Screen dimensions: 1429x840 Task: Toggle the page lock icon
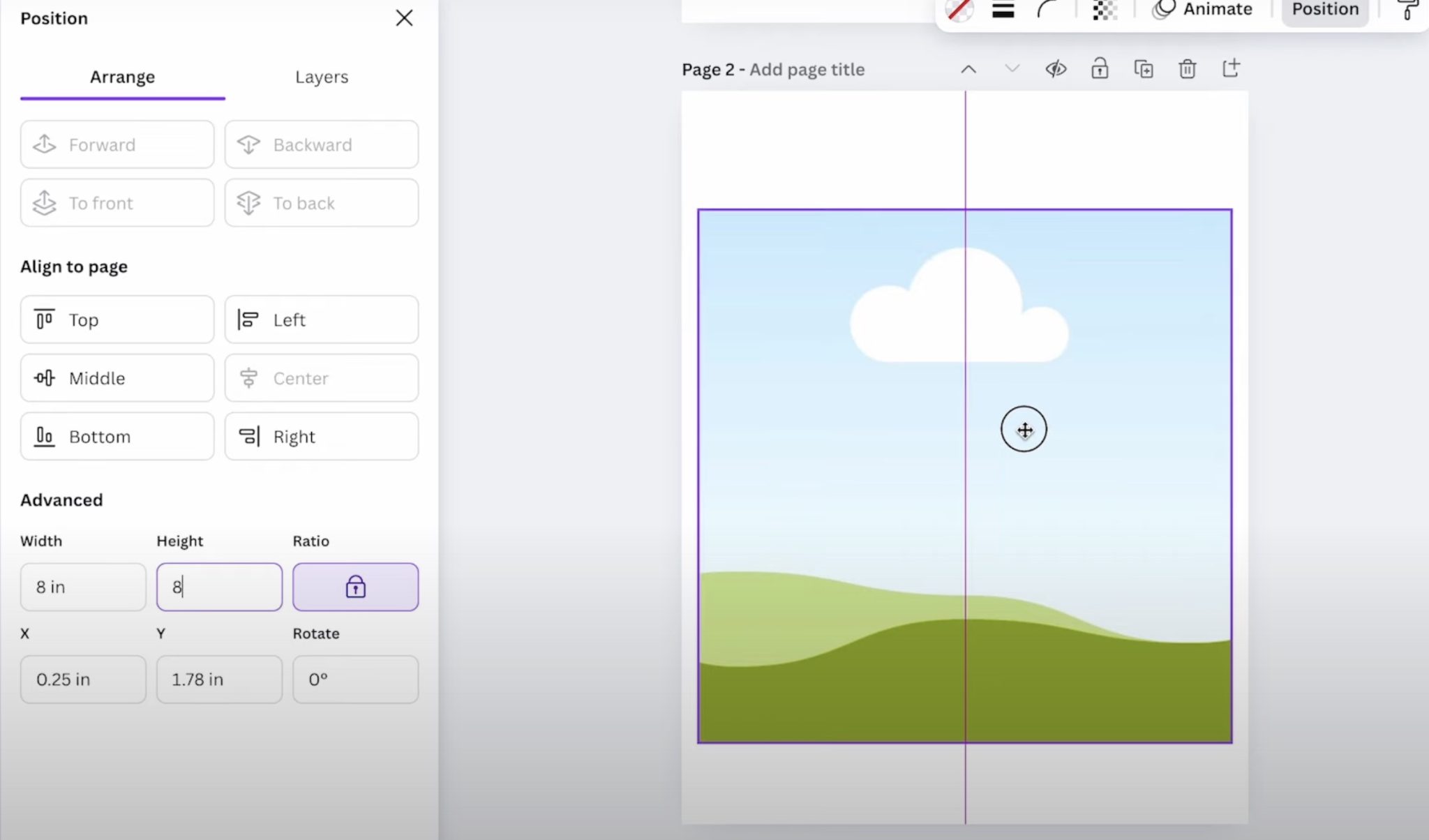(x=1100, y=69)
